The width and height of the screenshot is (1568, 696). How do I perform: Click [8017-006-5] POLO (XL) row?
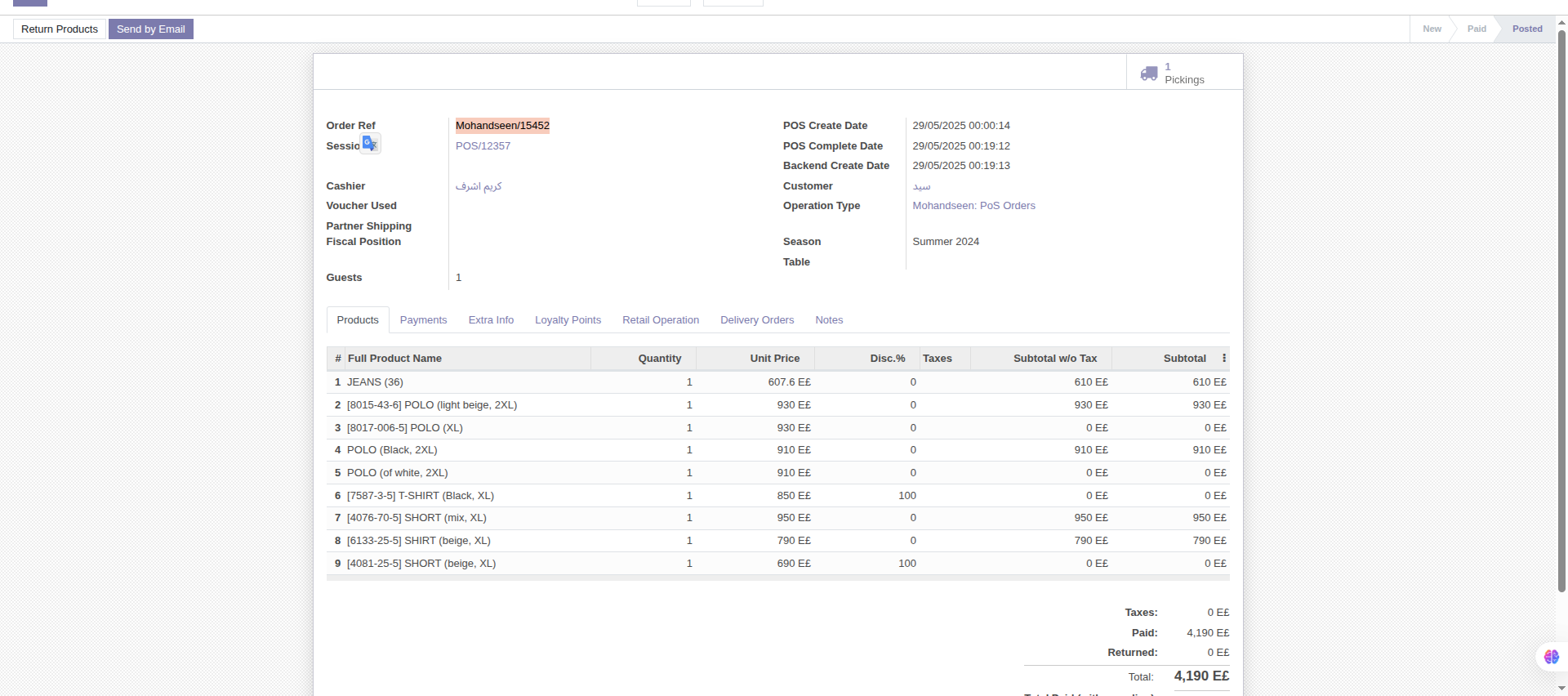click(x=778, y=428)
